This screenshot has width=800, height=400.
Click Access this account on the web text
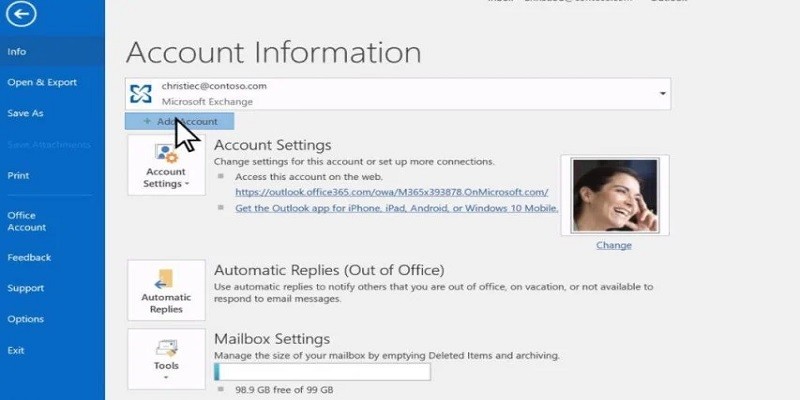click(309, 177)
